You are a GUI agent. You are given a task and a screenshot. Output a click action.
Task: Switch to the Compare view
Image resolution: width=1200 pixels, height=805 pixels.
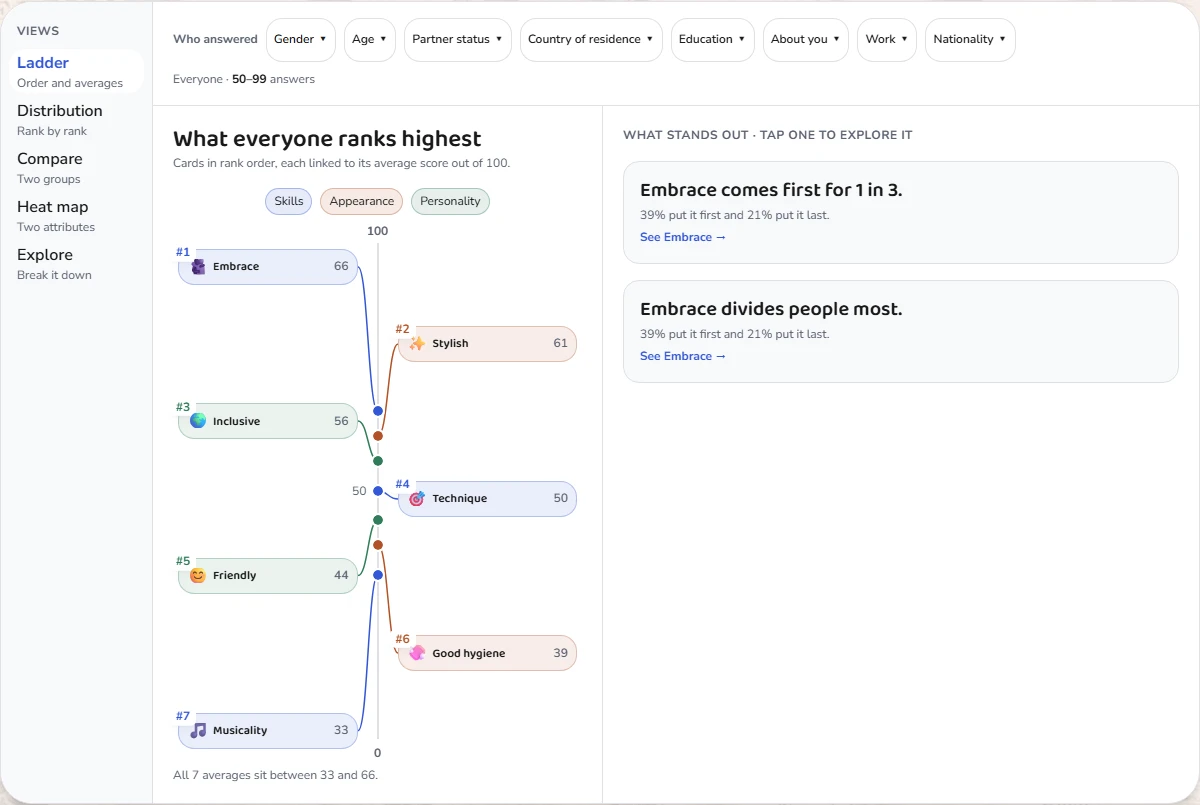pyautogui.click(x=77, y=168)
